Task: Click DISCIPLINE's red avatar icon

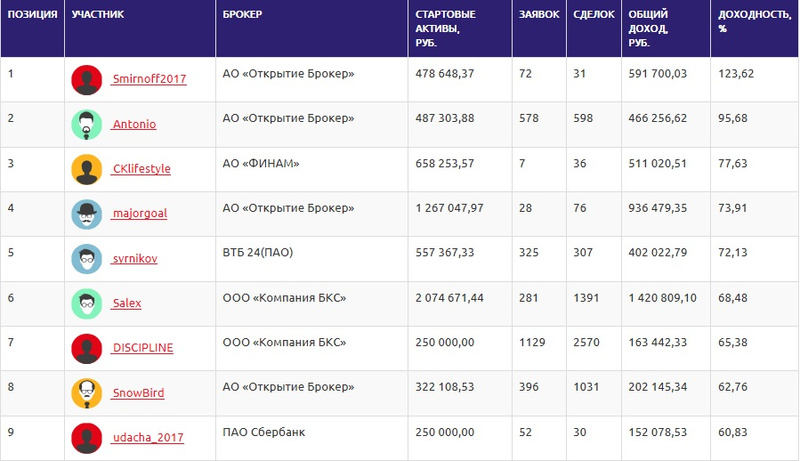Action: [x=87, y=348]
